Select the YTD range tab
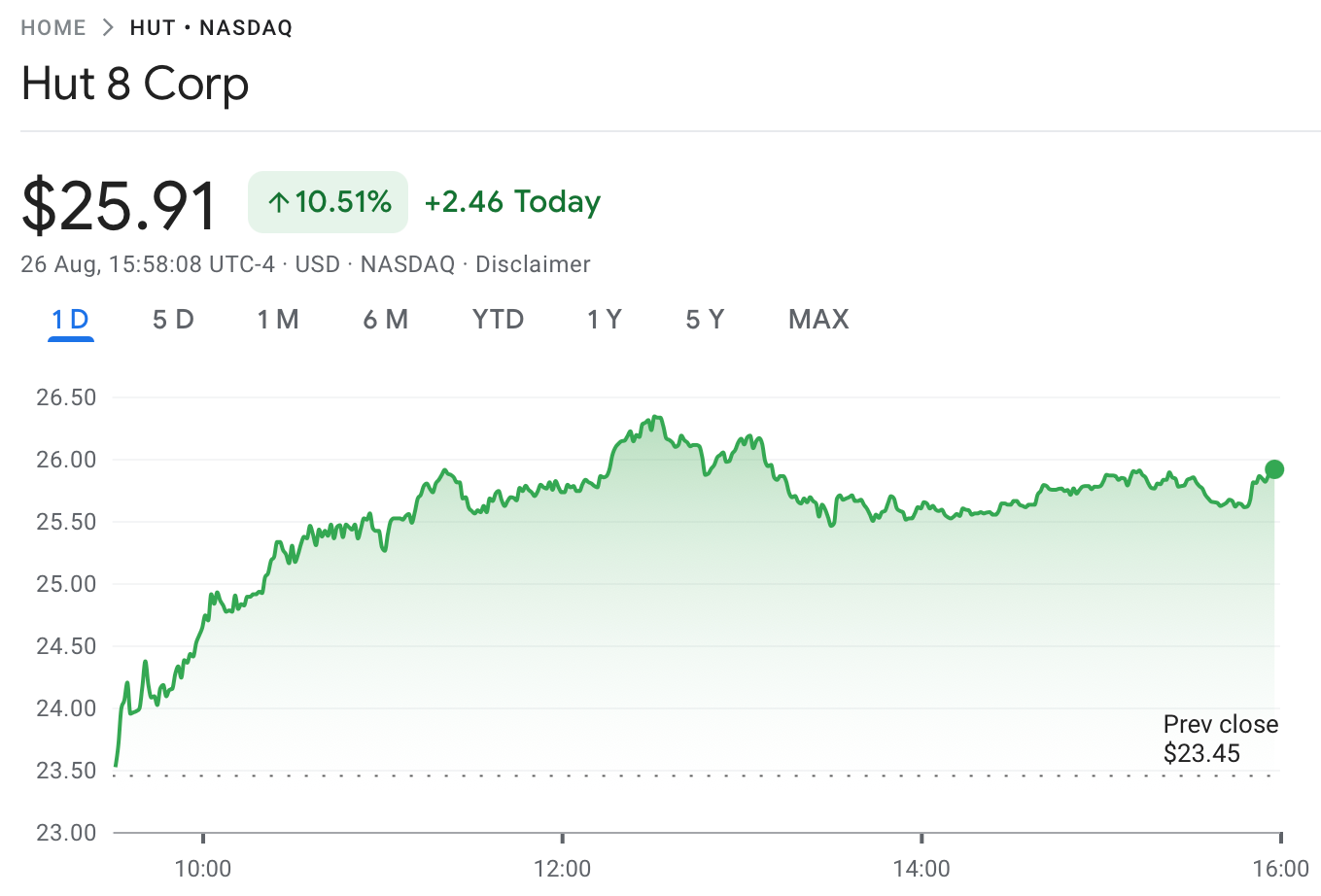This screenshot has width=1321, height=896. (498, 320)
